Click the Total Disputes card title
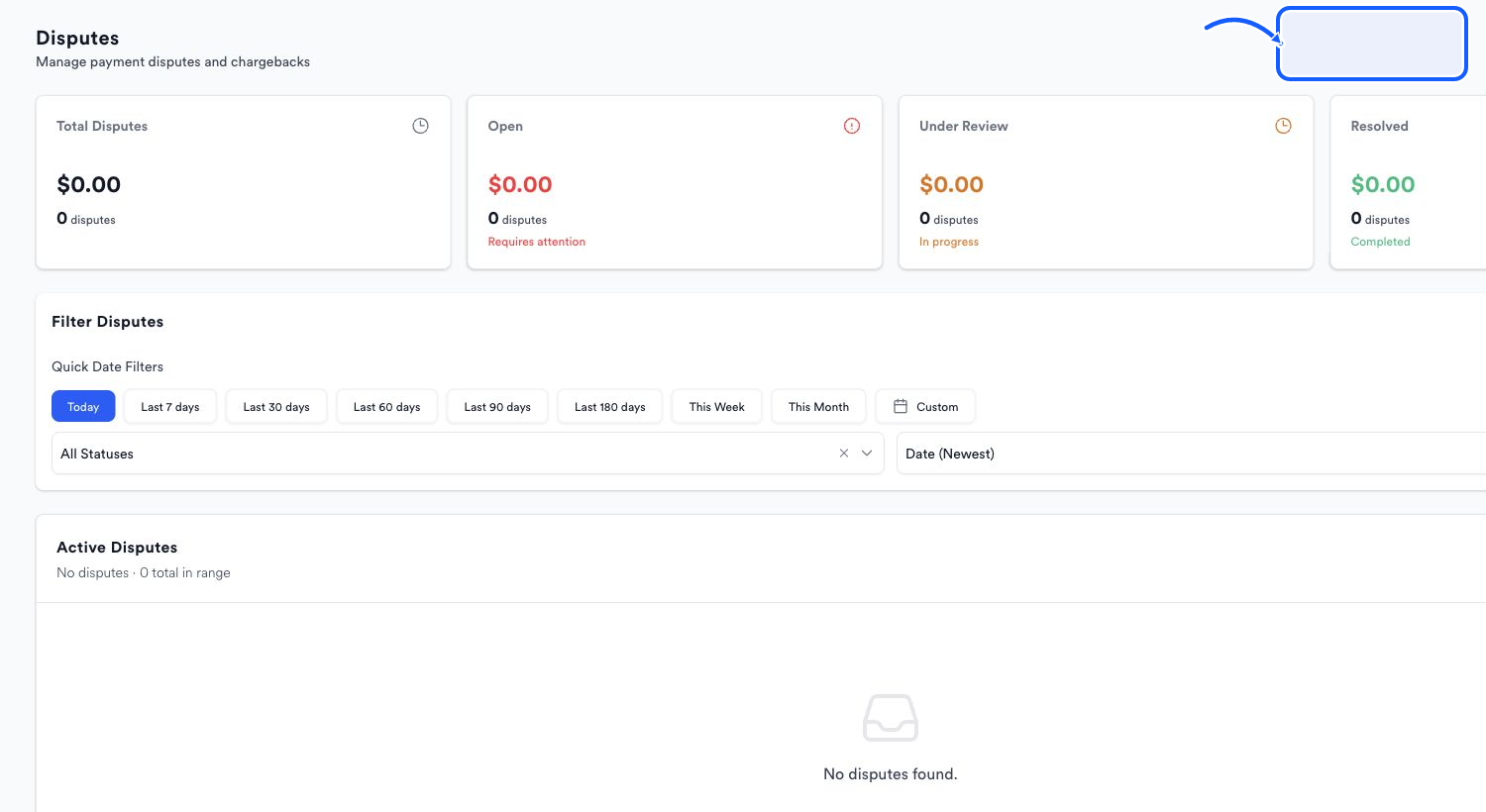Viewport: 1486px width, 812px height. (102, 126)
